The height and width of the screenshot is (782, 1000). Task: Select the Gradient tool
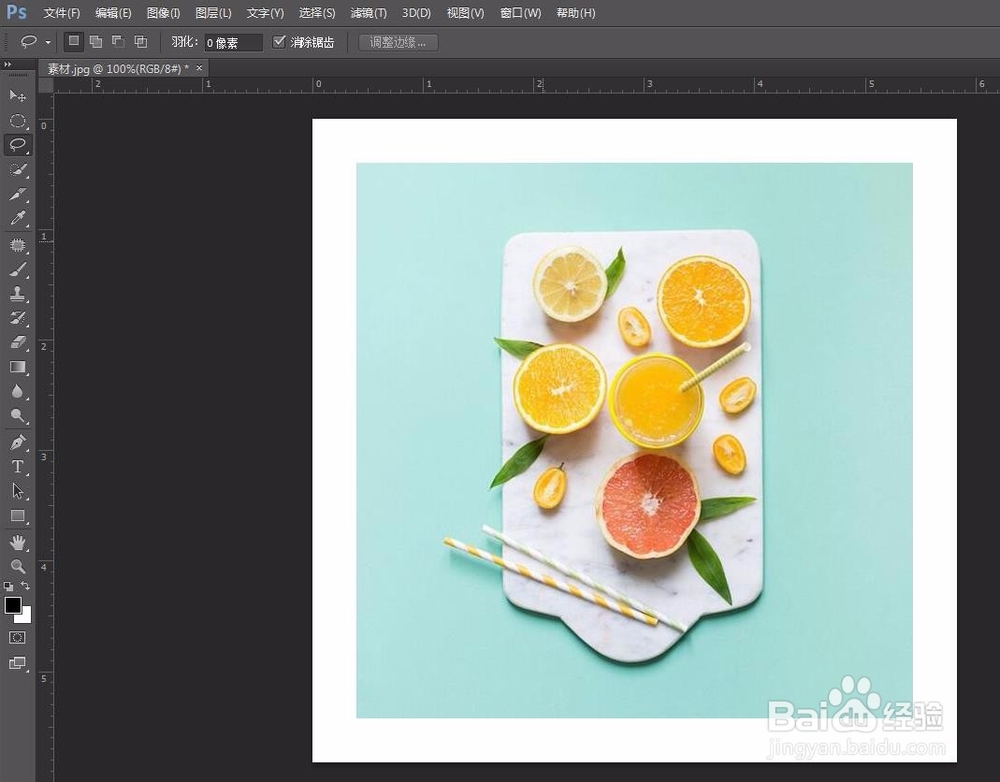pos(17,367)
